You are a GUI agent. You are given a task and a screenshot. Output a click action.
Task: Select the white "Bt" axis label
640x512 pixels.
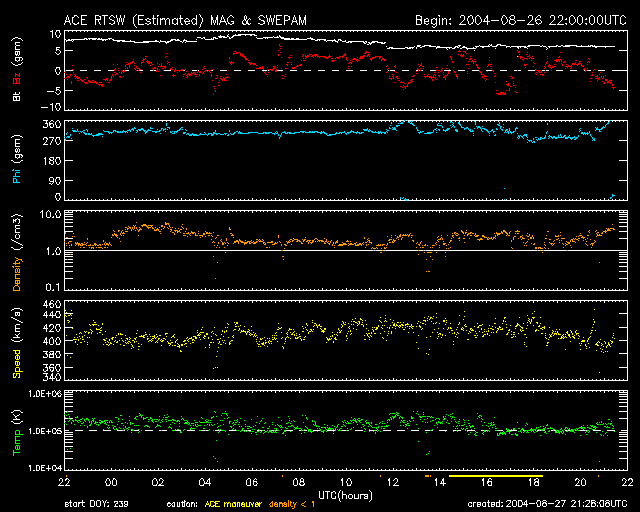18,95
